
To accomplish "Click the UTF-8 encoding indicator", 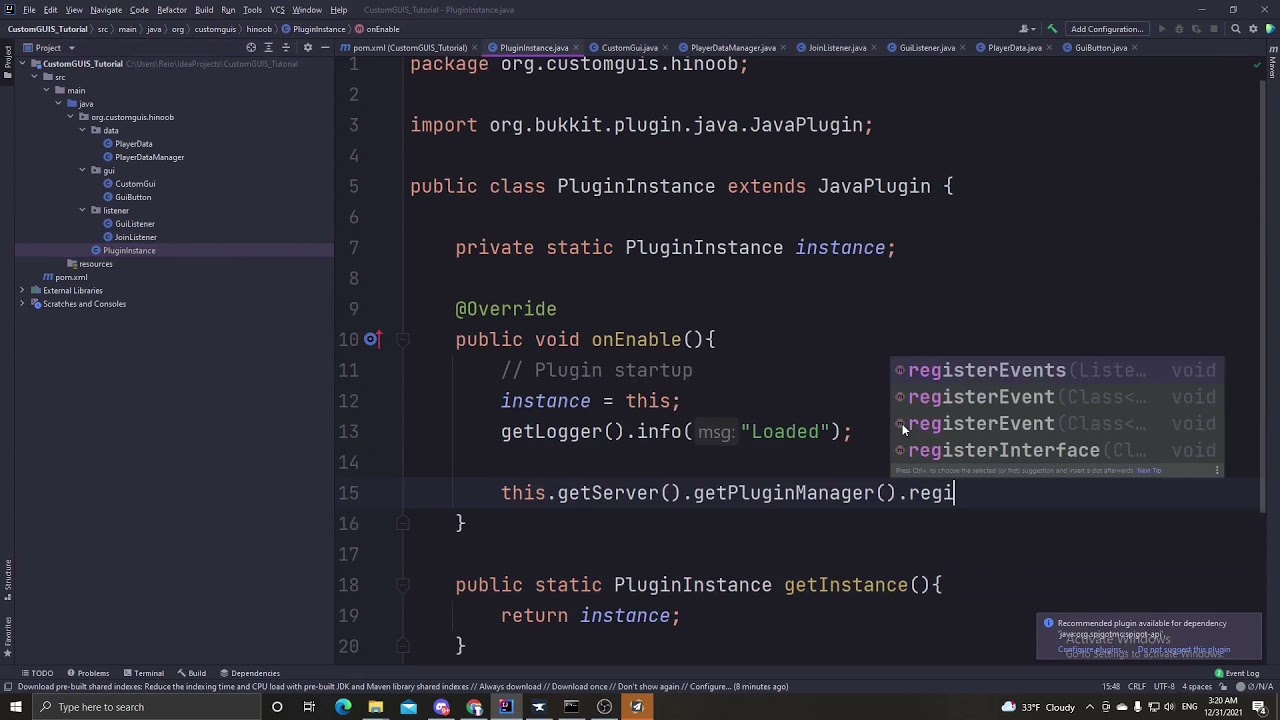I will tap(1164, 687).
